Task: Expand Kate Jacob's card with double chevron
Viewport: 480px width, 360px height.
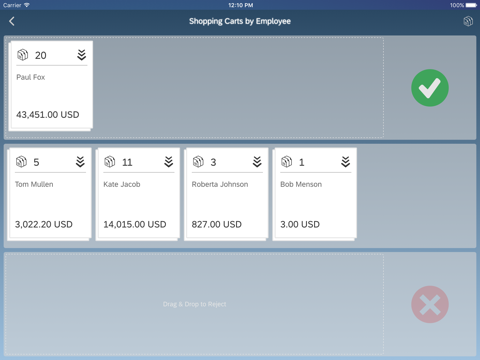Action: click(169, 162)
